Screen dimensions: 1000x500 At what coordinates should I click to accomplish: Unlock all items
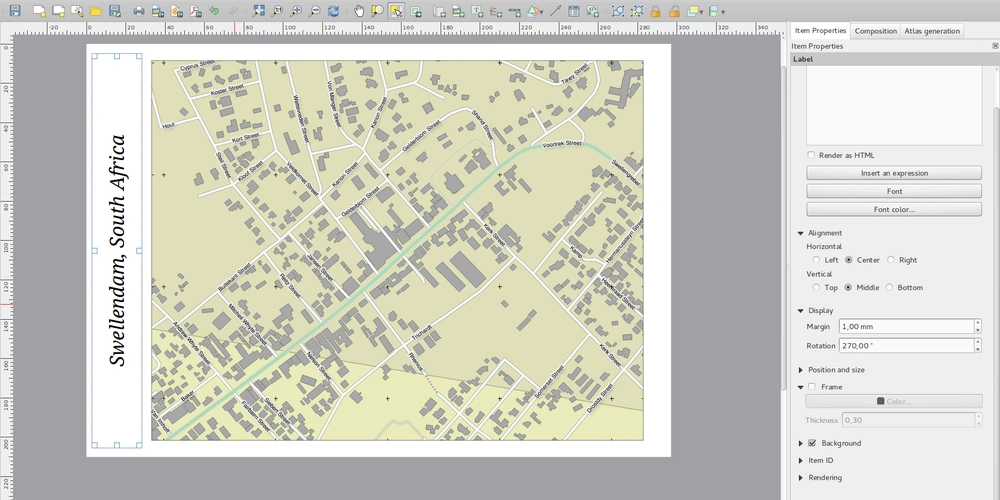pyautogui.click(x=674, y=11)
